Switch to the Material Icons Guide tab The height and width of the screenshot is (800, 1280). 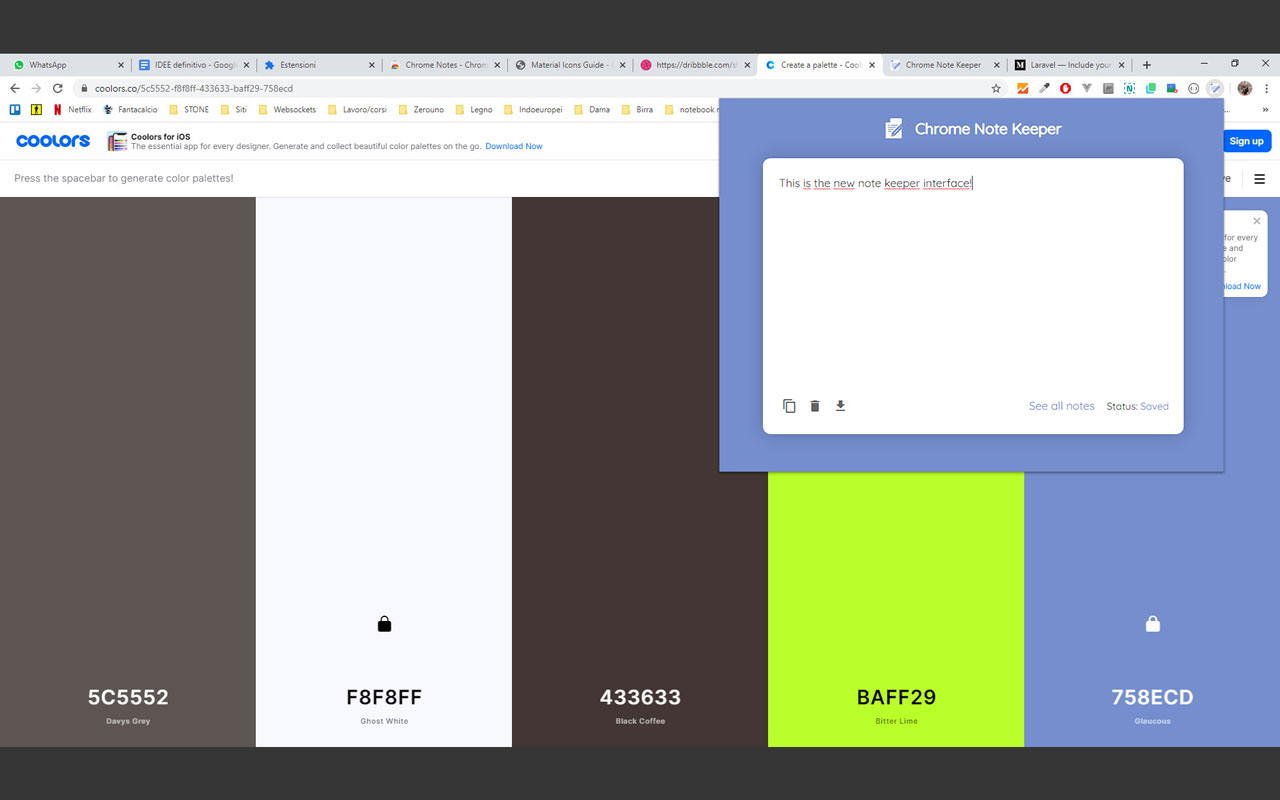570,64
